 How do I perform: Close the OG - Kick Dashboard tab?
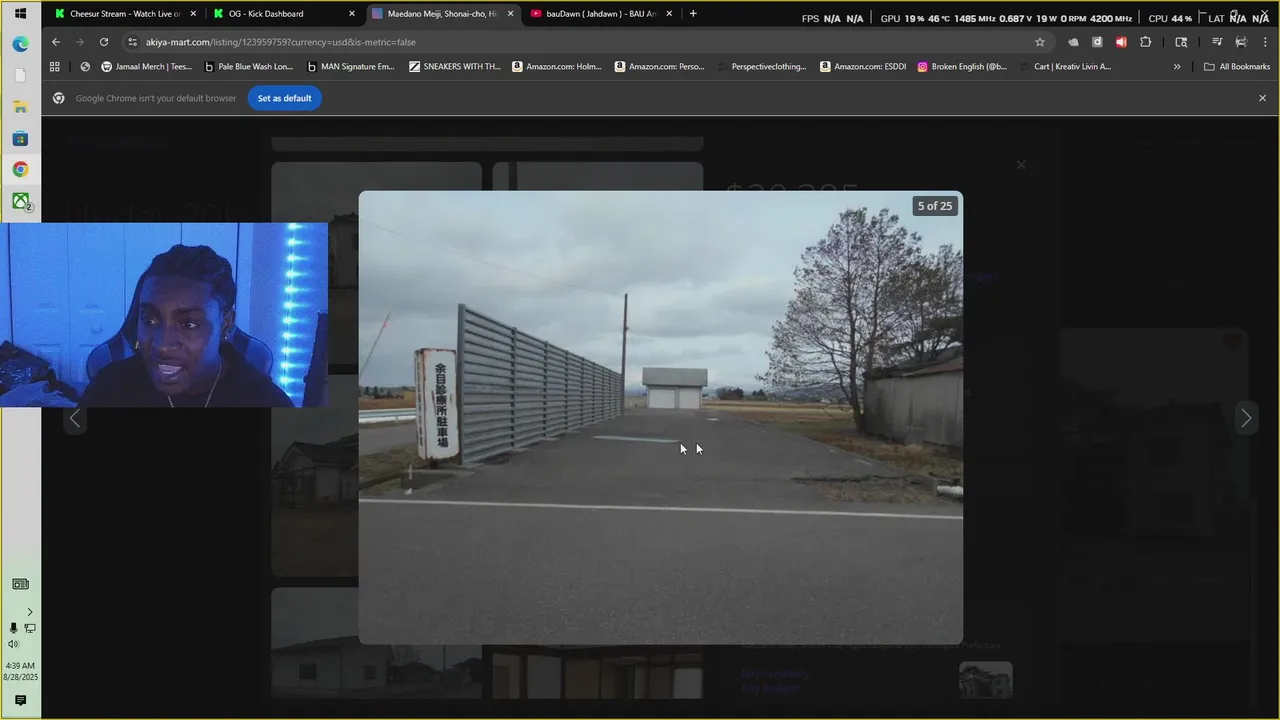point(351,14)
